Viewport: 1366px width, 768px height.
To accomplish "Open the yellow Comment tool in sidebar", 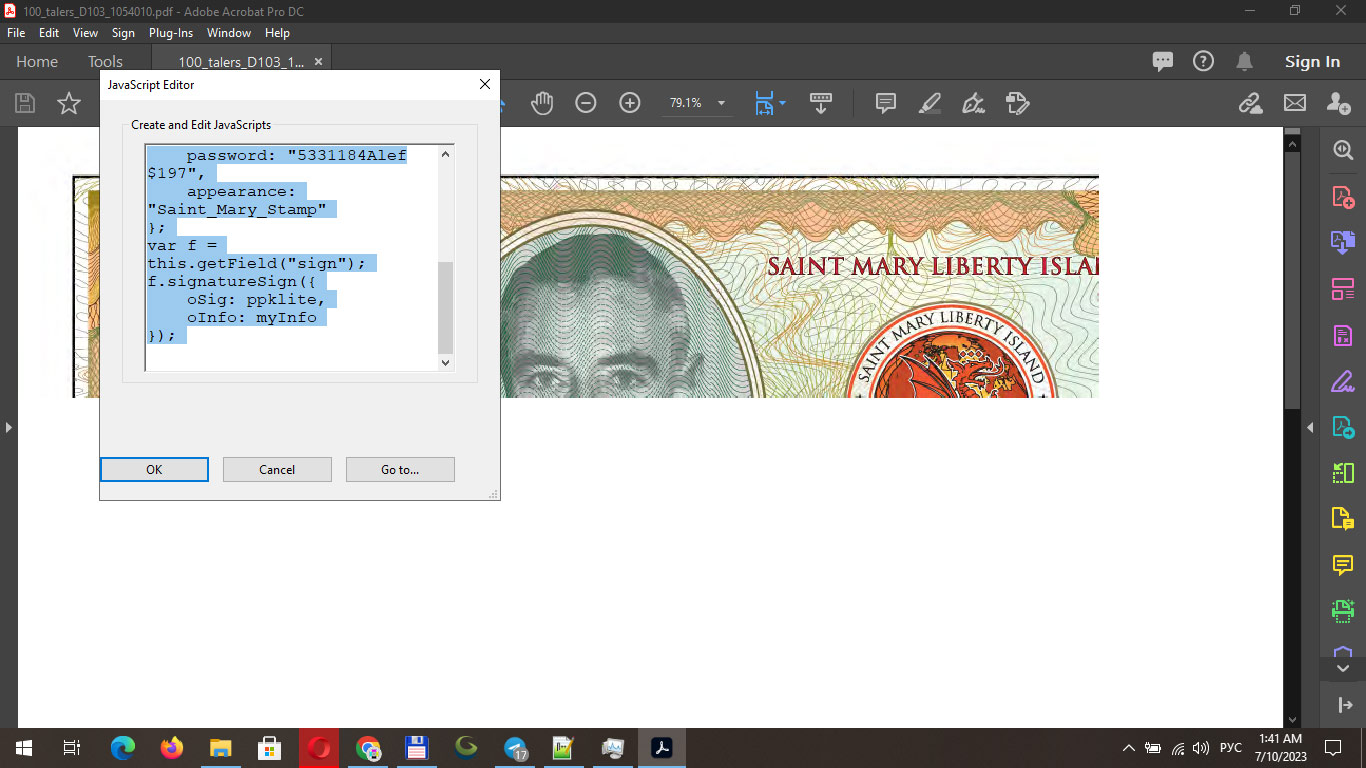I will (1343, 565).
